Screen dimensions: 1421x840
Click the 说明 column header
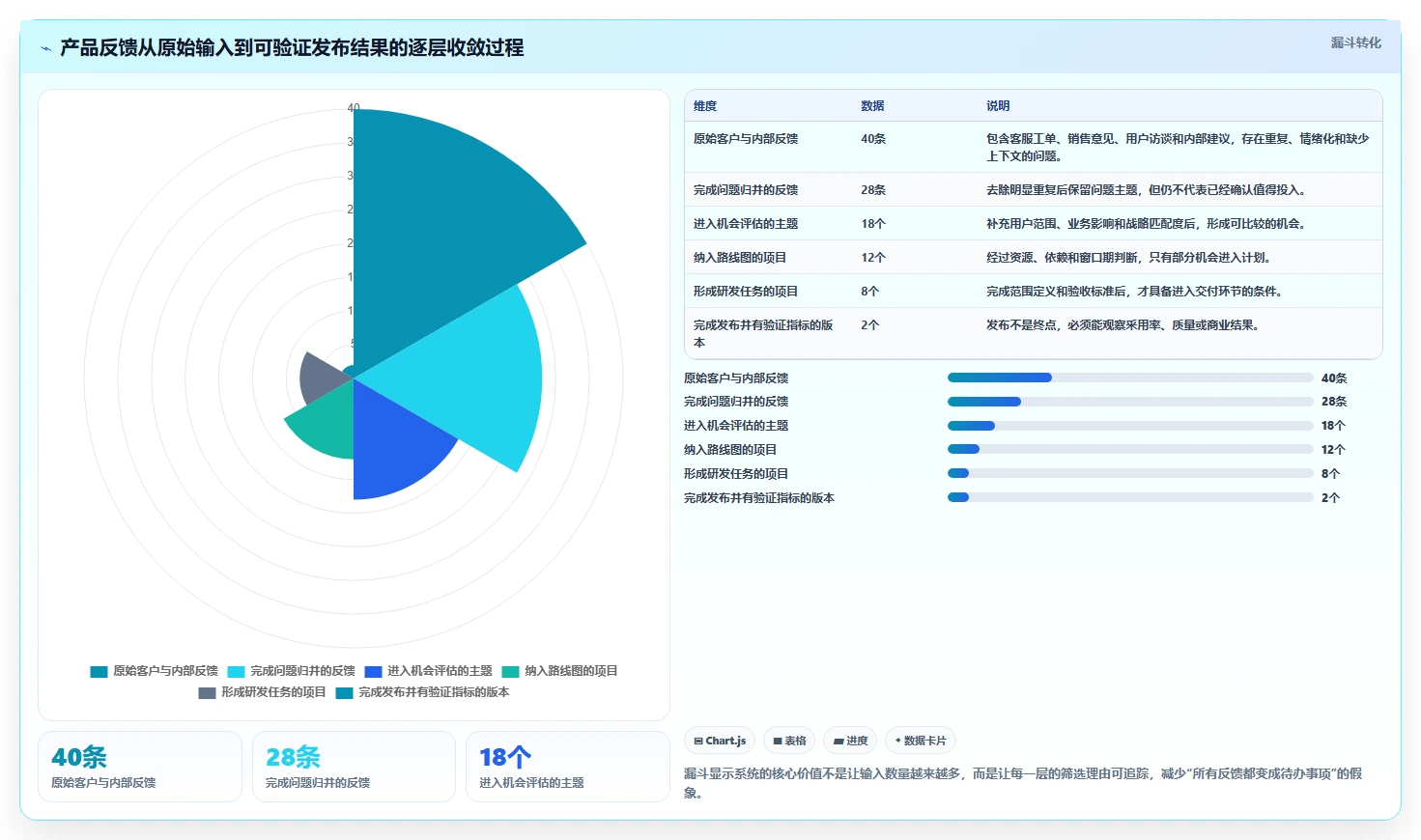(x=998, y=106)
